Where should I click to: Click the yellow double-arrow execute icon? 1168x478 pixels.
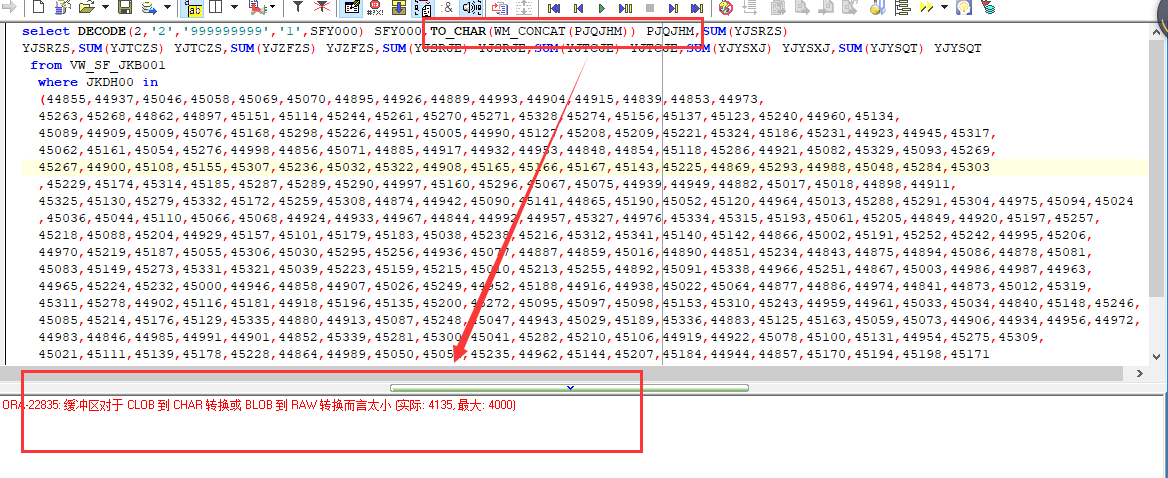pyautogui.click(x=927, y=7)
